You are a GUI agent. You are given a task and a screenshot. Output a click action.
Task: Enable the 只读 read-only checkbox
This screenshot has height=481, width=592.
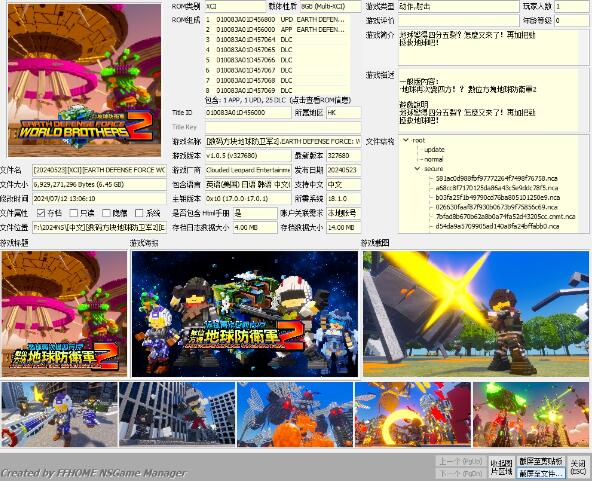pyautogui.click(x=74, y=213)
